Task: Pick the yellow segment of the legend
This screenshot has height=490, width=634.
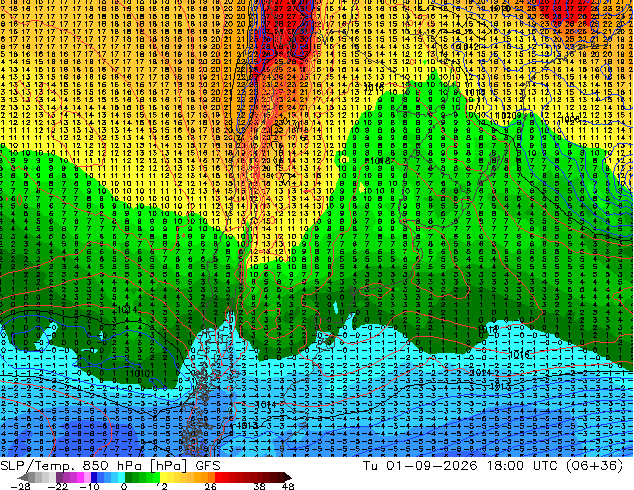Action: click(x=164, y=477)
